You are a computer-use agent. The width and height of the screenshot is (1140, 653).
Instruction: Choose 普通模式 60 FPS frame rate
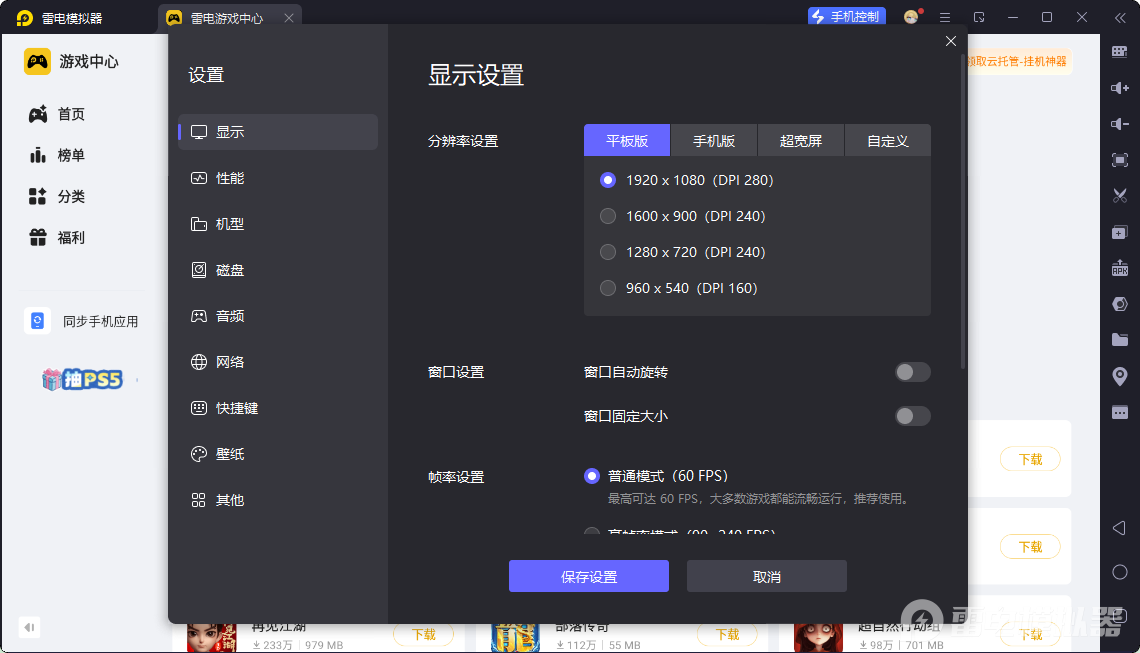click(x=591, y=477)
